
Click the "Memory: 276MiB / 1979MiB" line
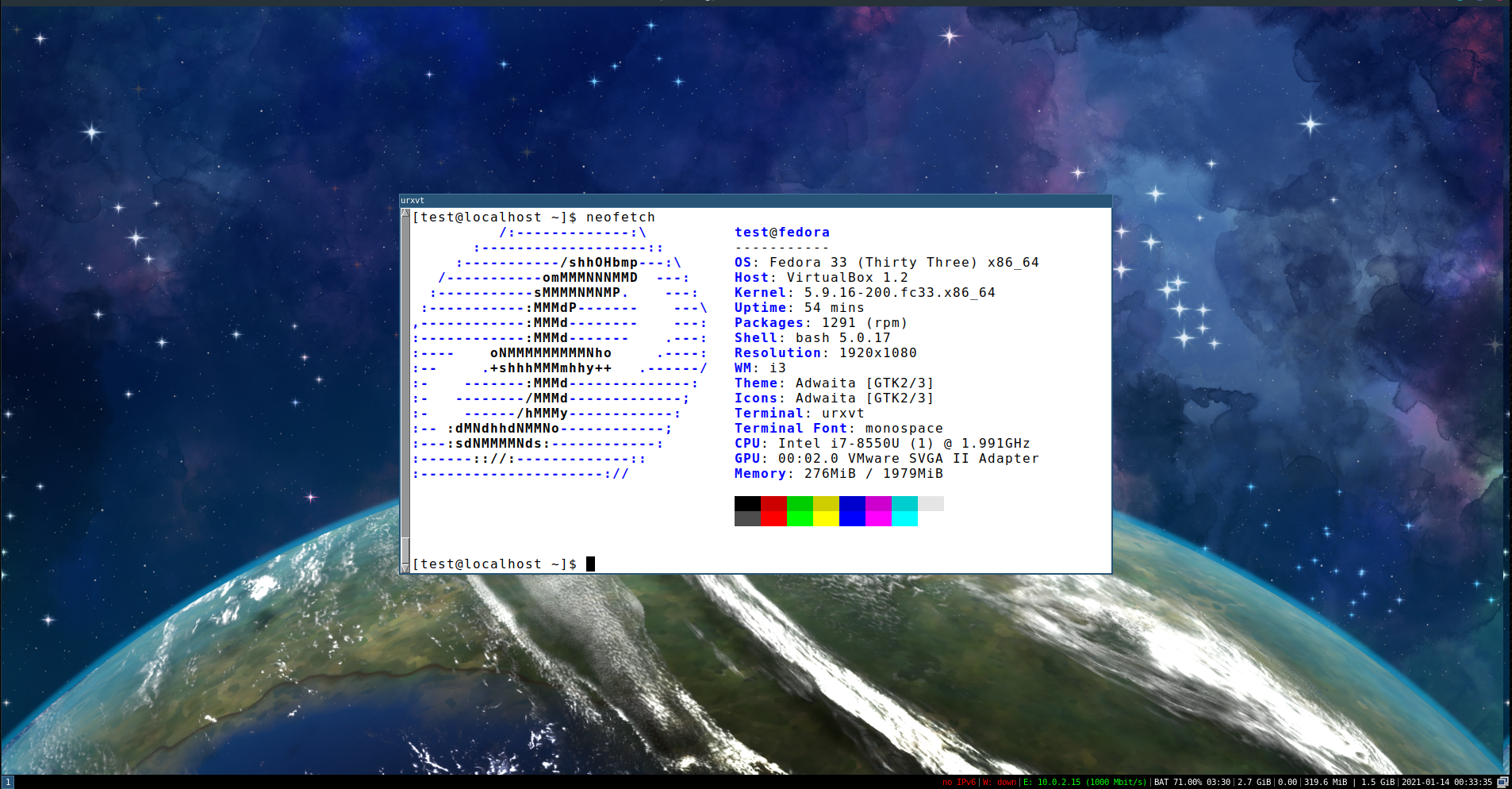[839, 473]
